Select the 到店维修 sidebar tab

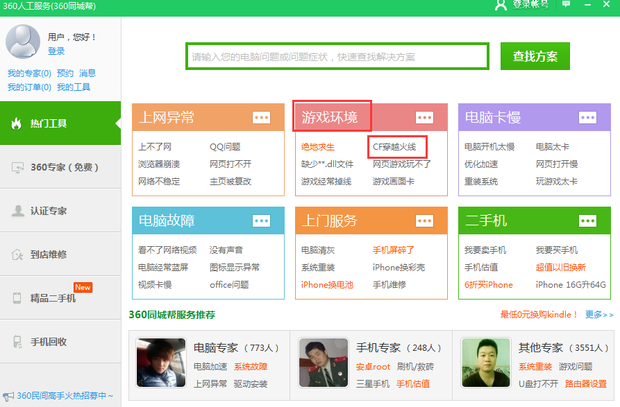click(x=60, y=254)
